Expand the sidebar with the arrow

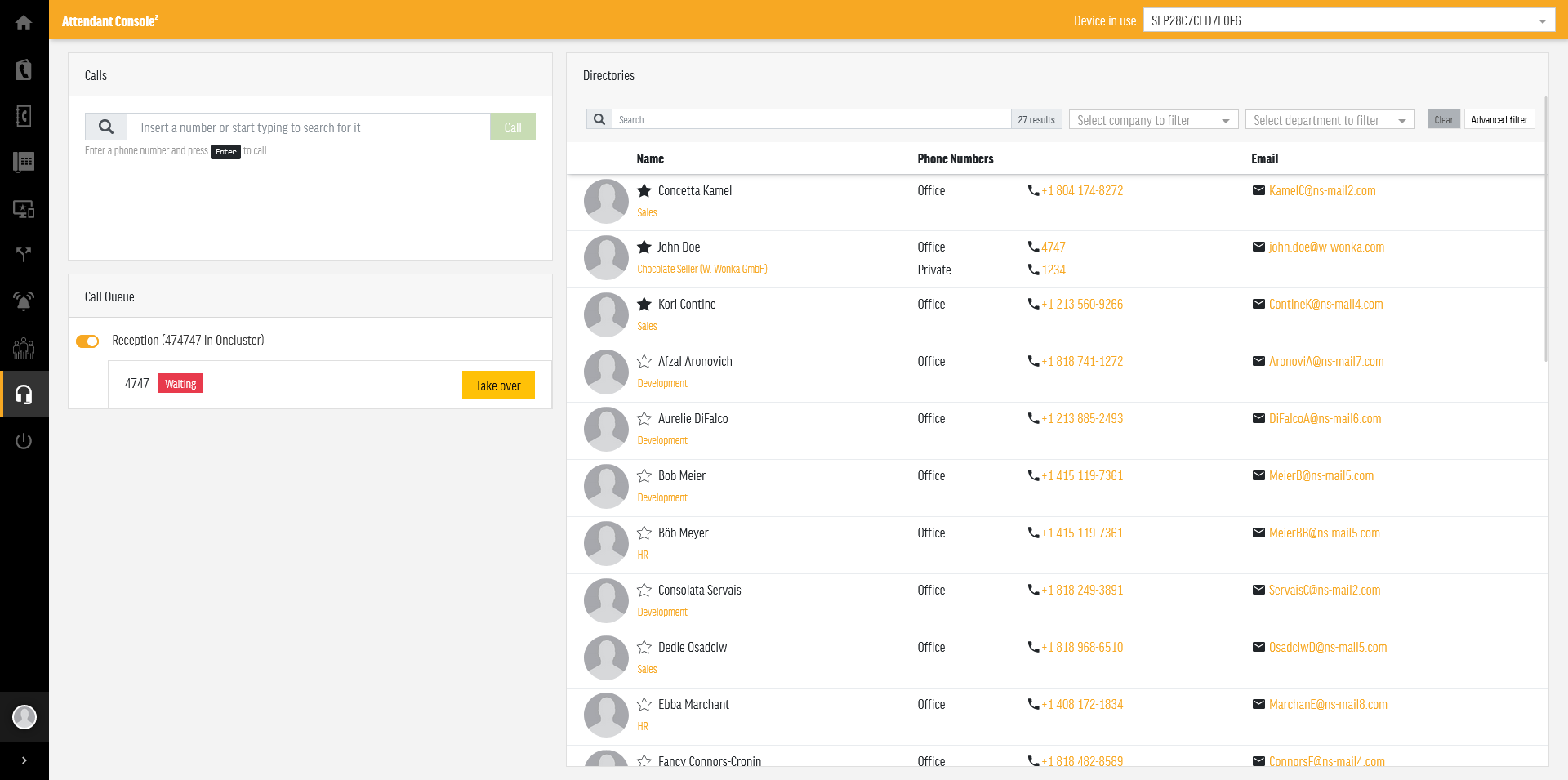click(24, 760)
